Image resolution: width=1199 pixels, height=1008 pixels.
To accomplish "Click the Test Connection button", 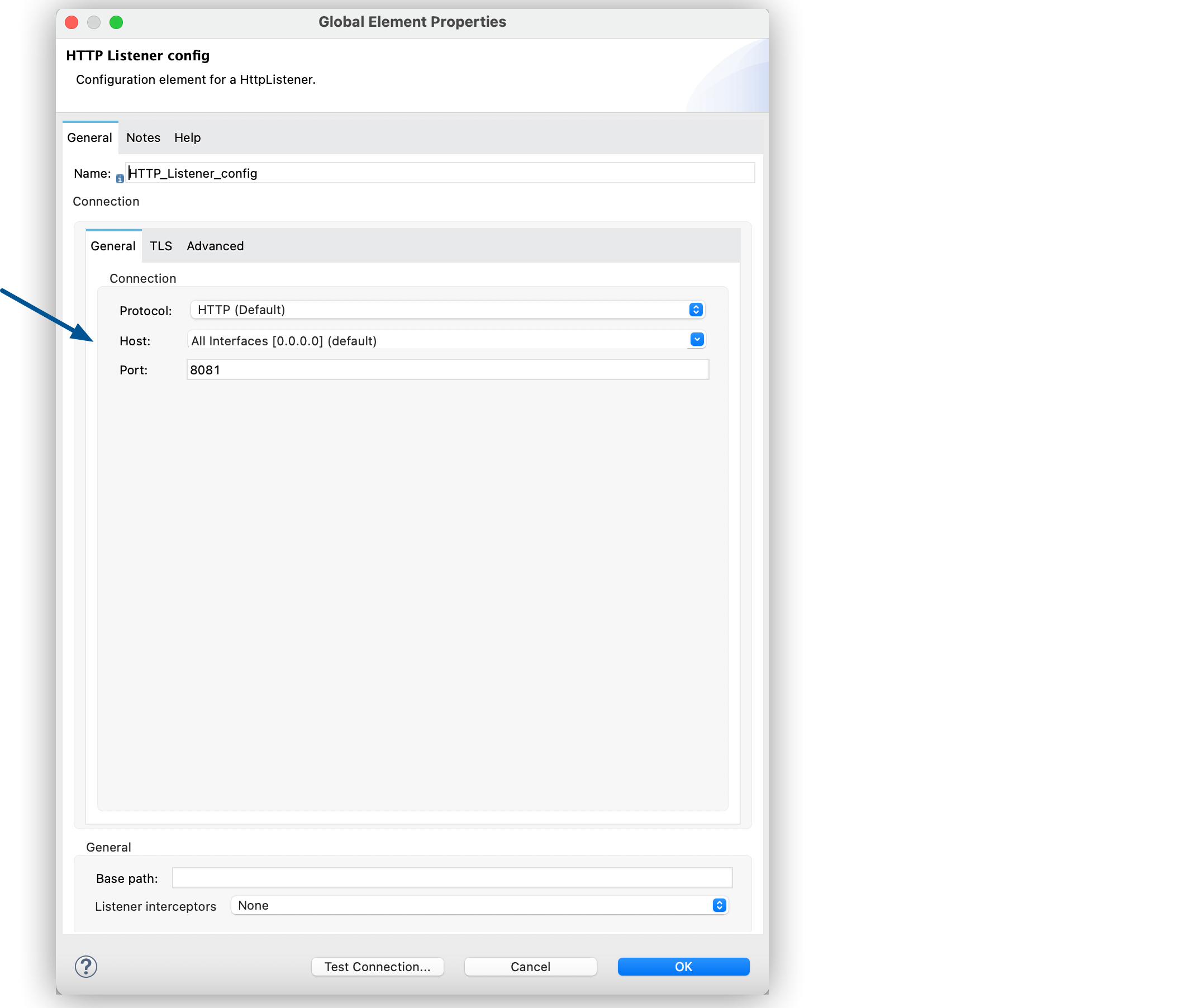I will point(377,966).
